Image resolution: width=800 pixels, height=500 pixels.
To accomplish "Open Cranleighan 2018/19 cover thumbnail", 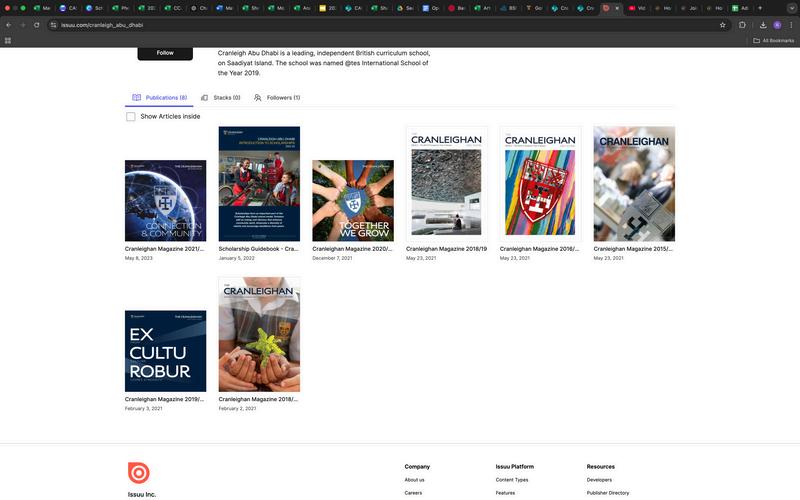I will [446, 184].
